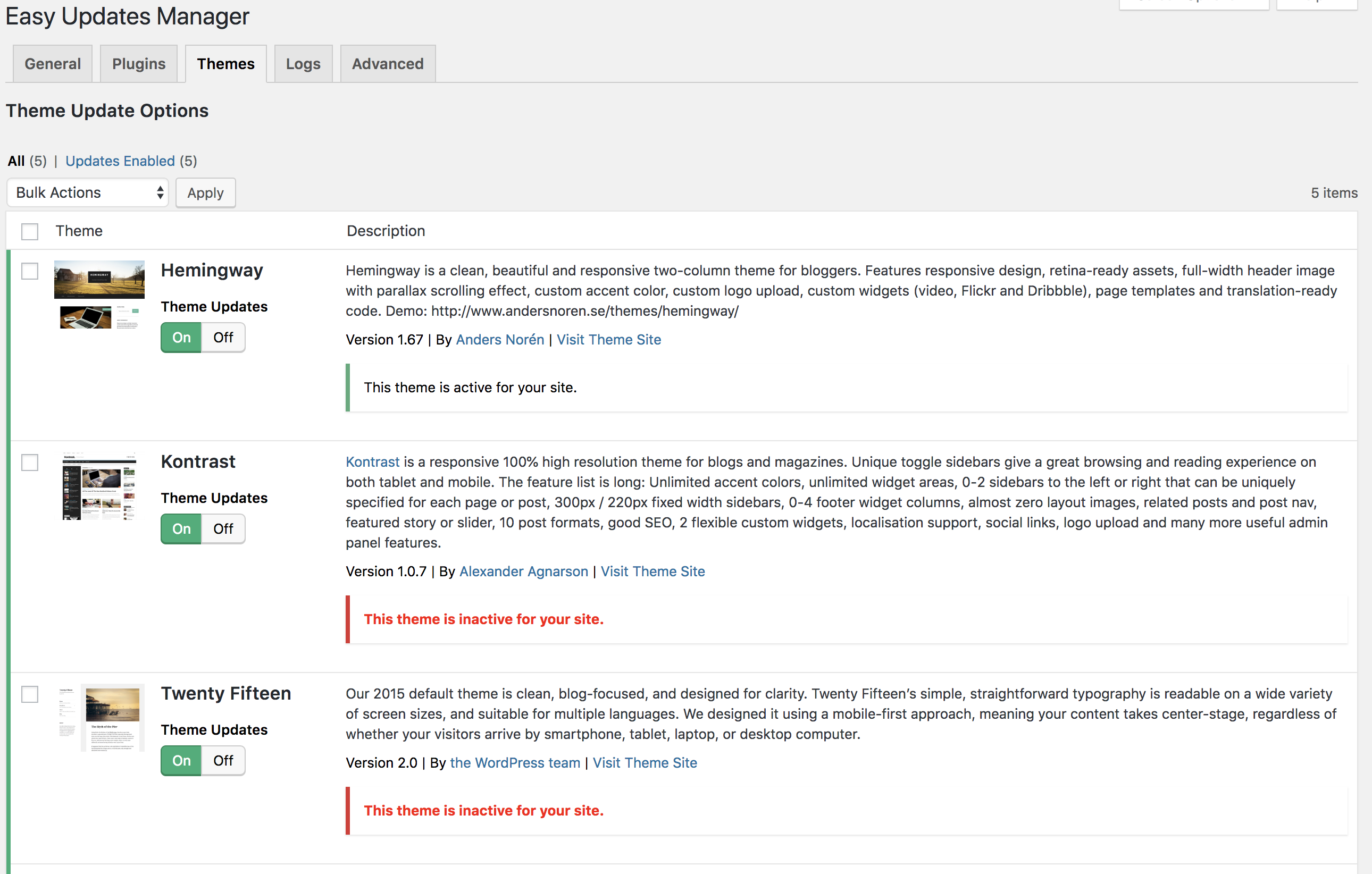Click the Hemingway theme thumbnail

pyautogui.click(x=99, y=295)
